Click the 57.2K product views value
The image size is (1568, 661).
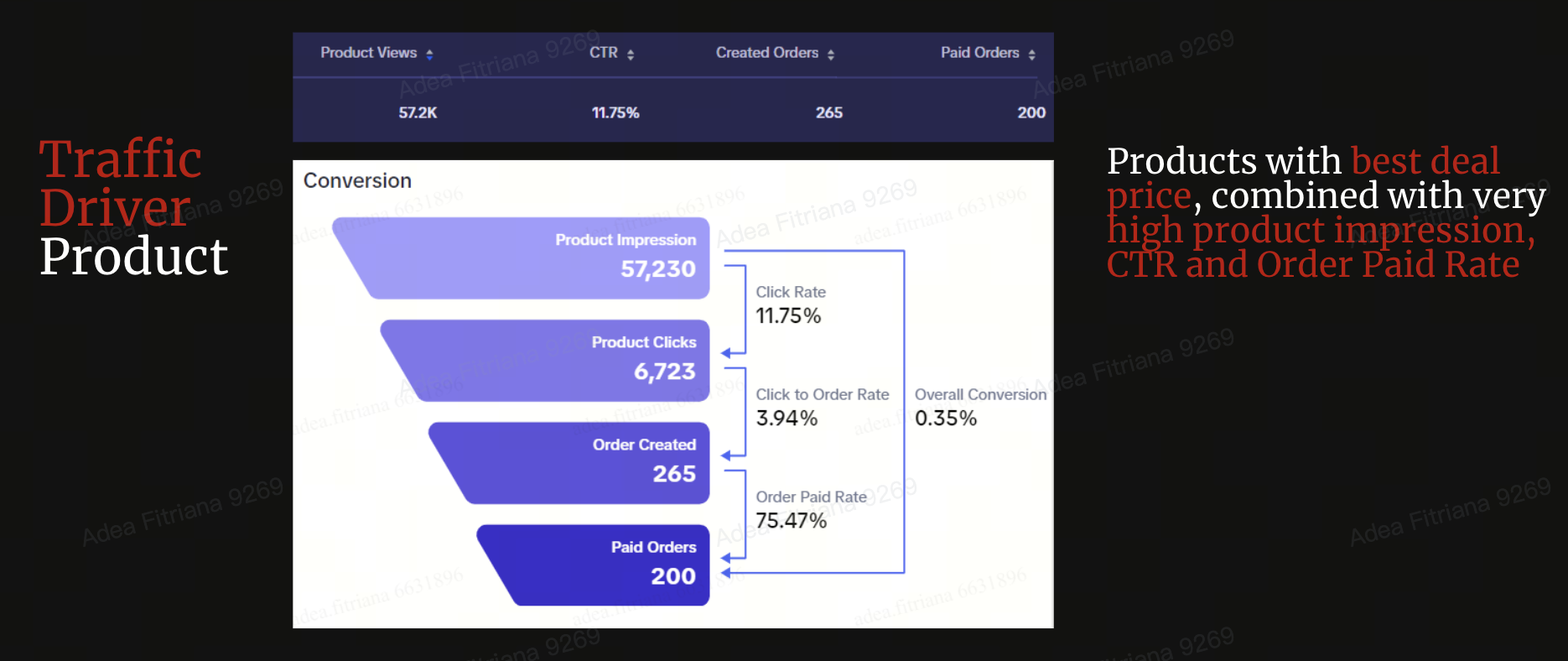tap(418, 112)
